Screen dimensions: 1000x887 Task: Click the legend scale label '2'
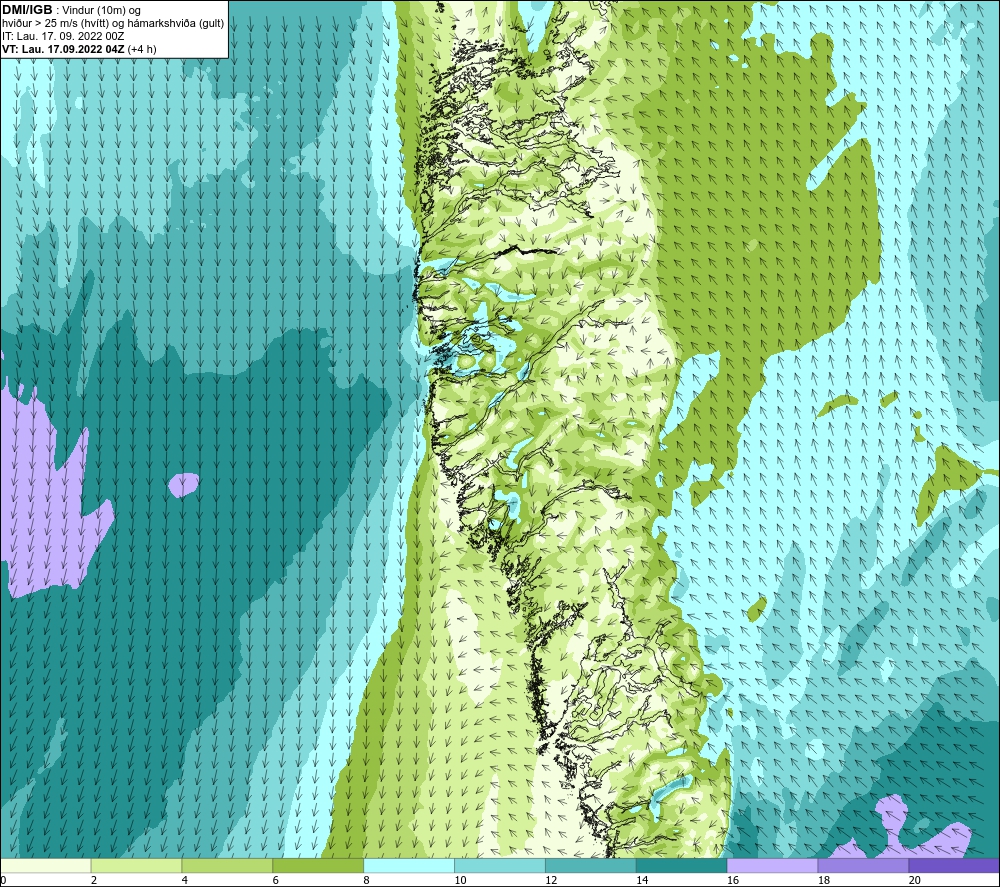pyautogui.click(x=94, y=880)
